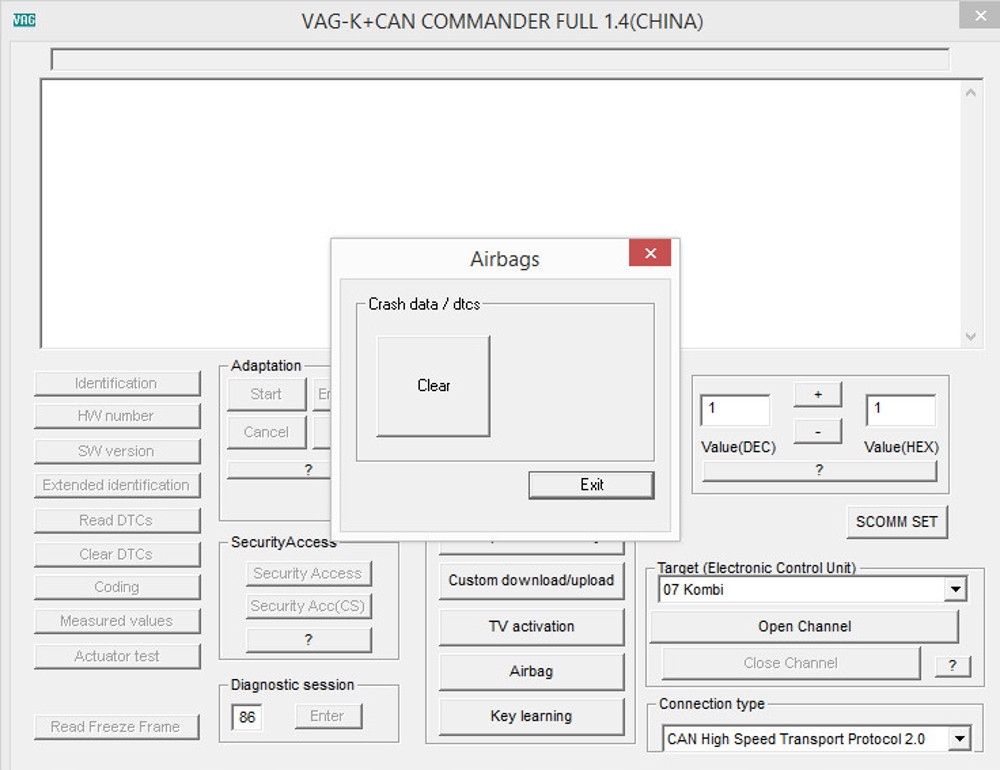Click the Adaptation Cancel button
1000x770 pixels.
(x=267, y=433)
